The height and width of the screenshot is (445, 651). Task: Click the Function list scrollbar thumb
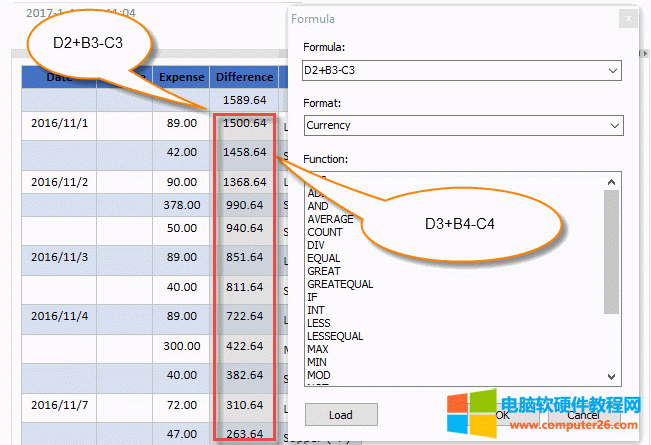(613, 250)
